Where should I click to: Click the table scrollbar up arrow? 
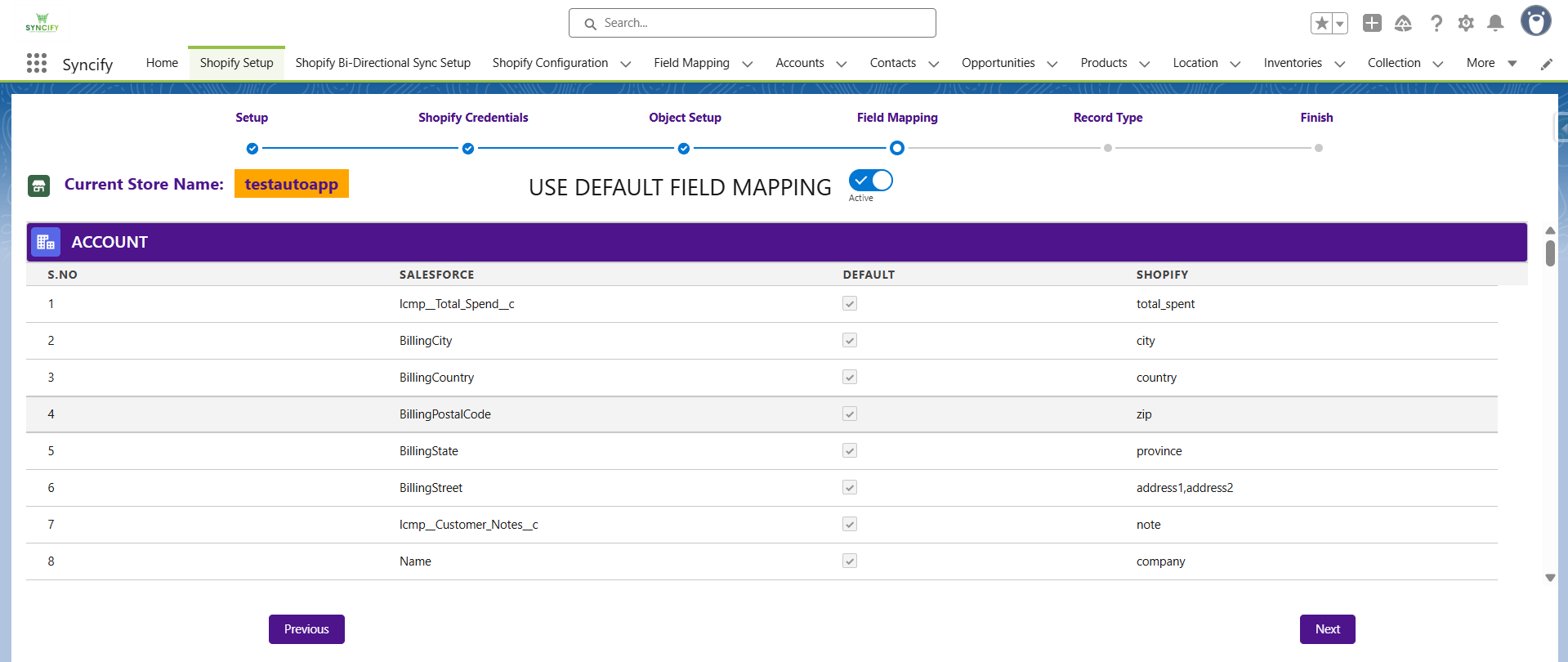click(1550, 230)
